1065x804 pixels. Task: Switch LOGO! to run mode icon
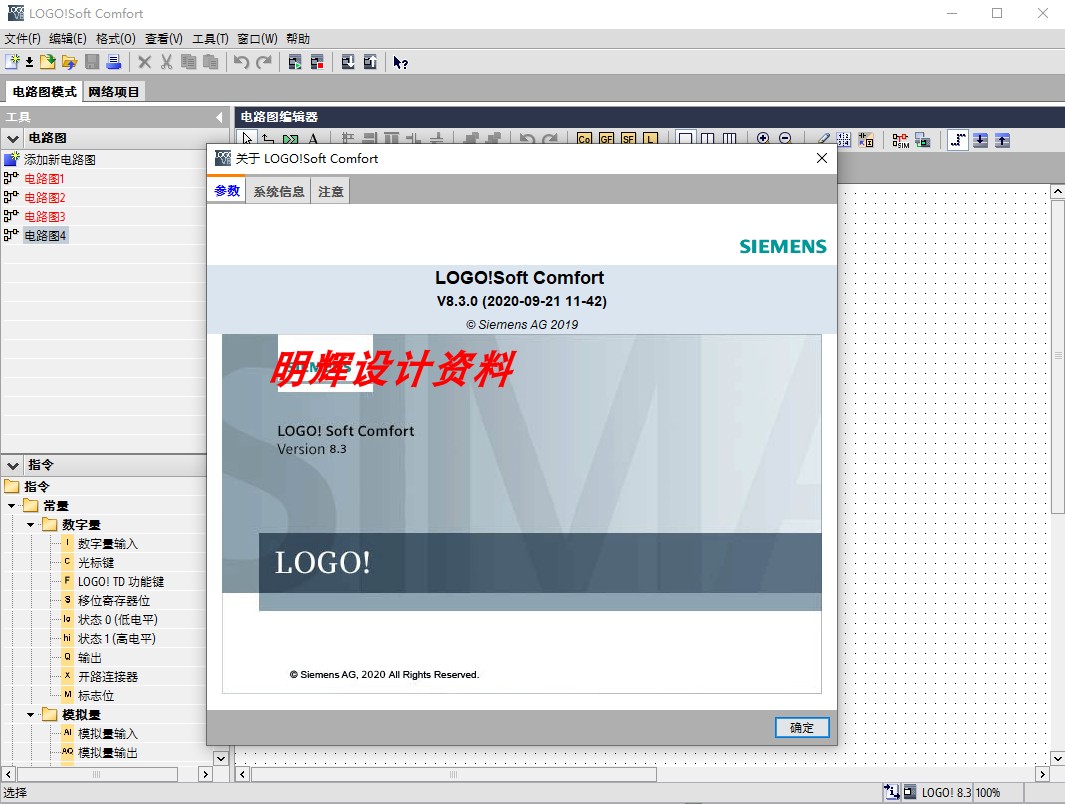[295, 62]
